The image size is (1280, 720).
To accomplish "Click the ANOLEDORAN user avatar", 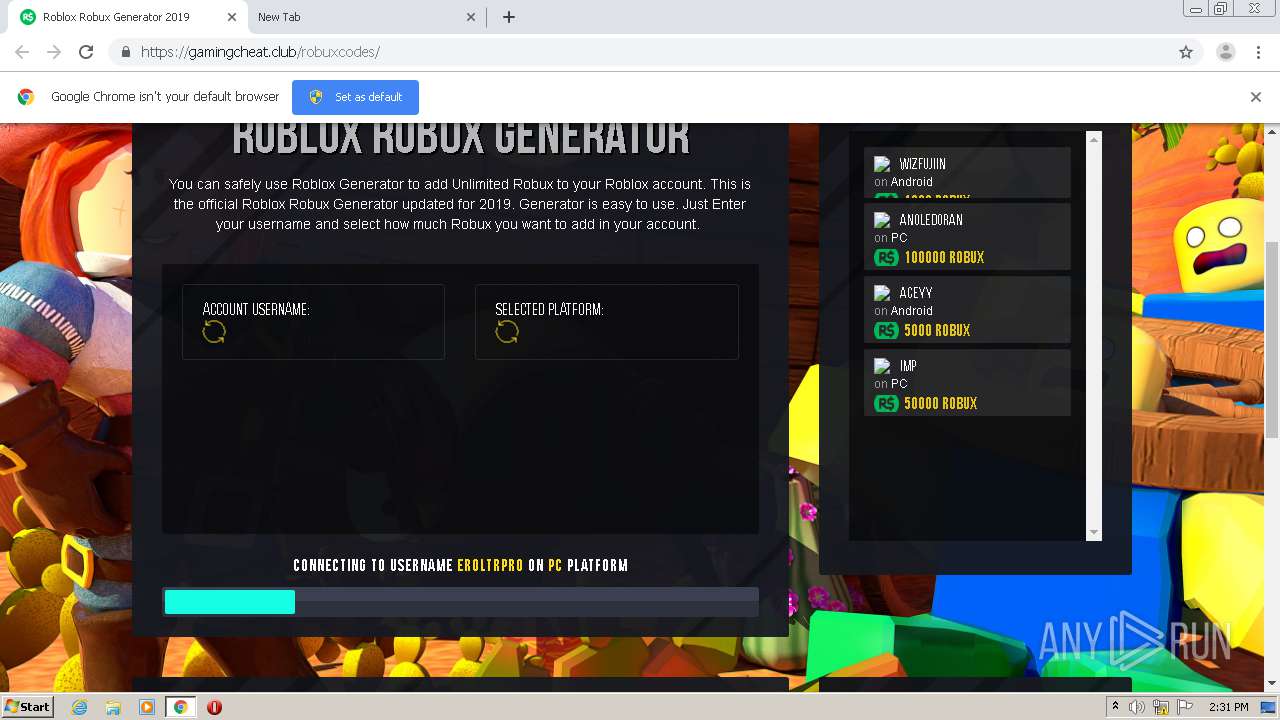I will (883, 220).
